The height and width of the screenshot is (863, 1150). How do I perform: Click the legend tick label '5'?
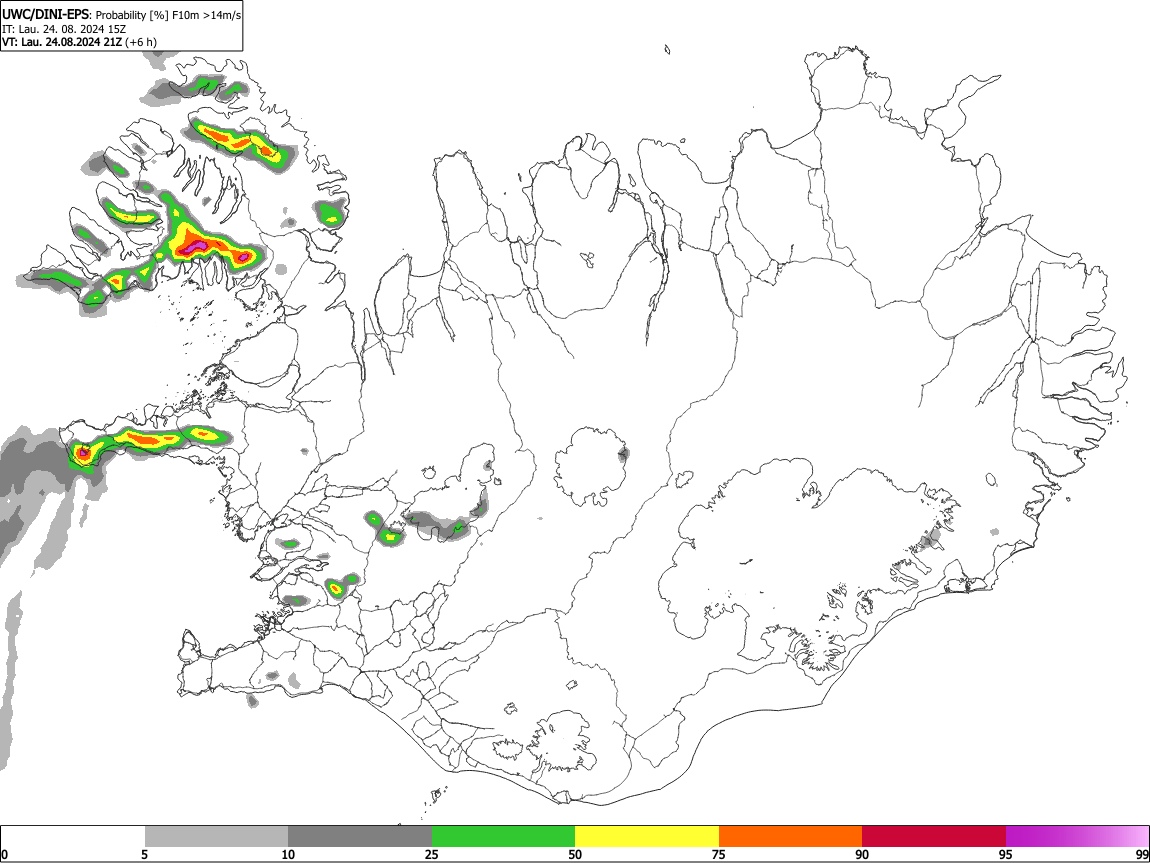coord(144,855)
